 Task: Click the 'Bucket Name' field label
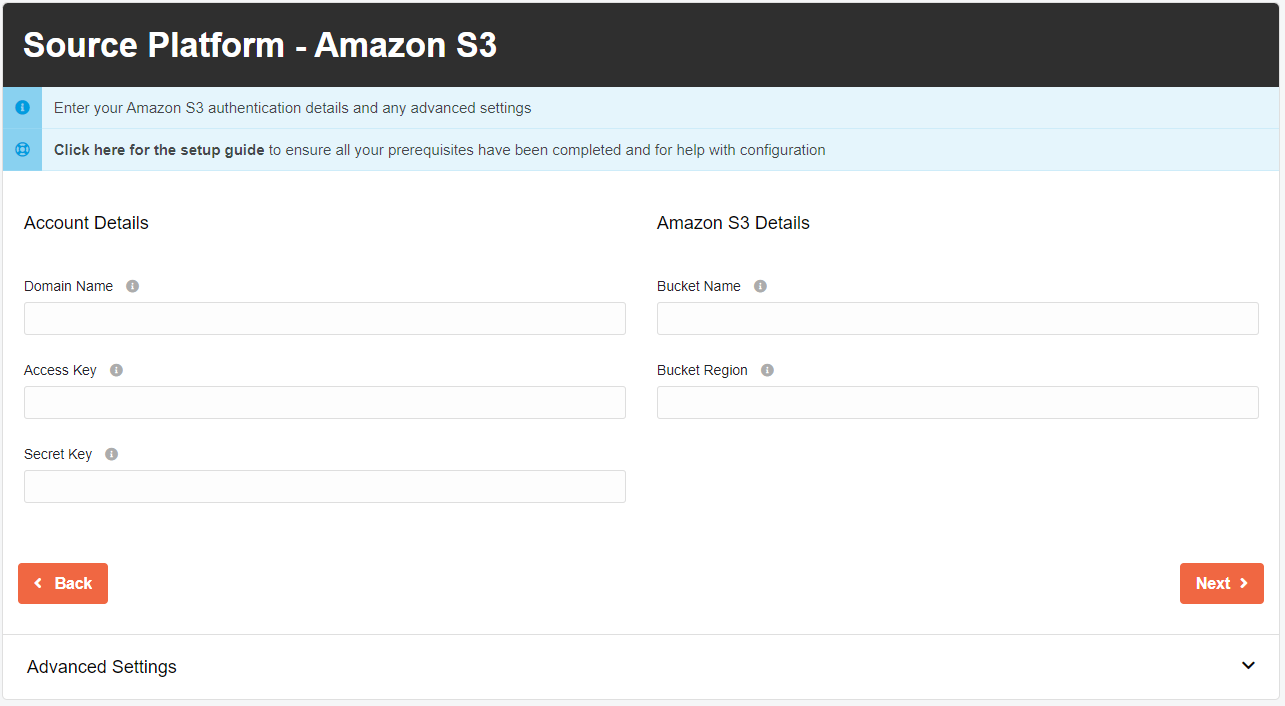[x=699, y=286]
